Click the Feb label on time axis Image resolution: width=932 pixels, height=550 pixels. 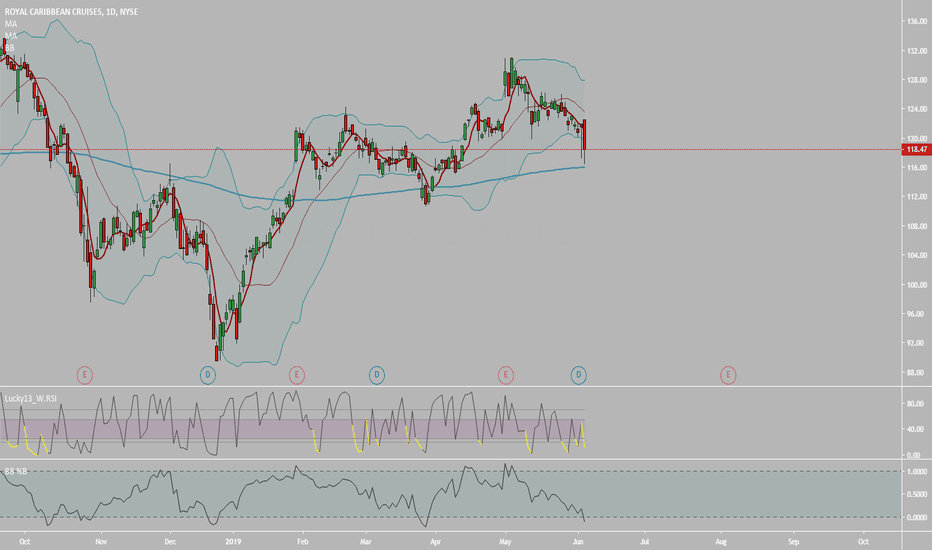coord(303,542)
